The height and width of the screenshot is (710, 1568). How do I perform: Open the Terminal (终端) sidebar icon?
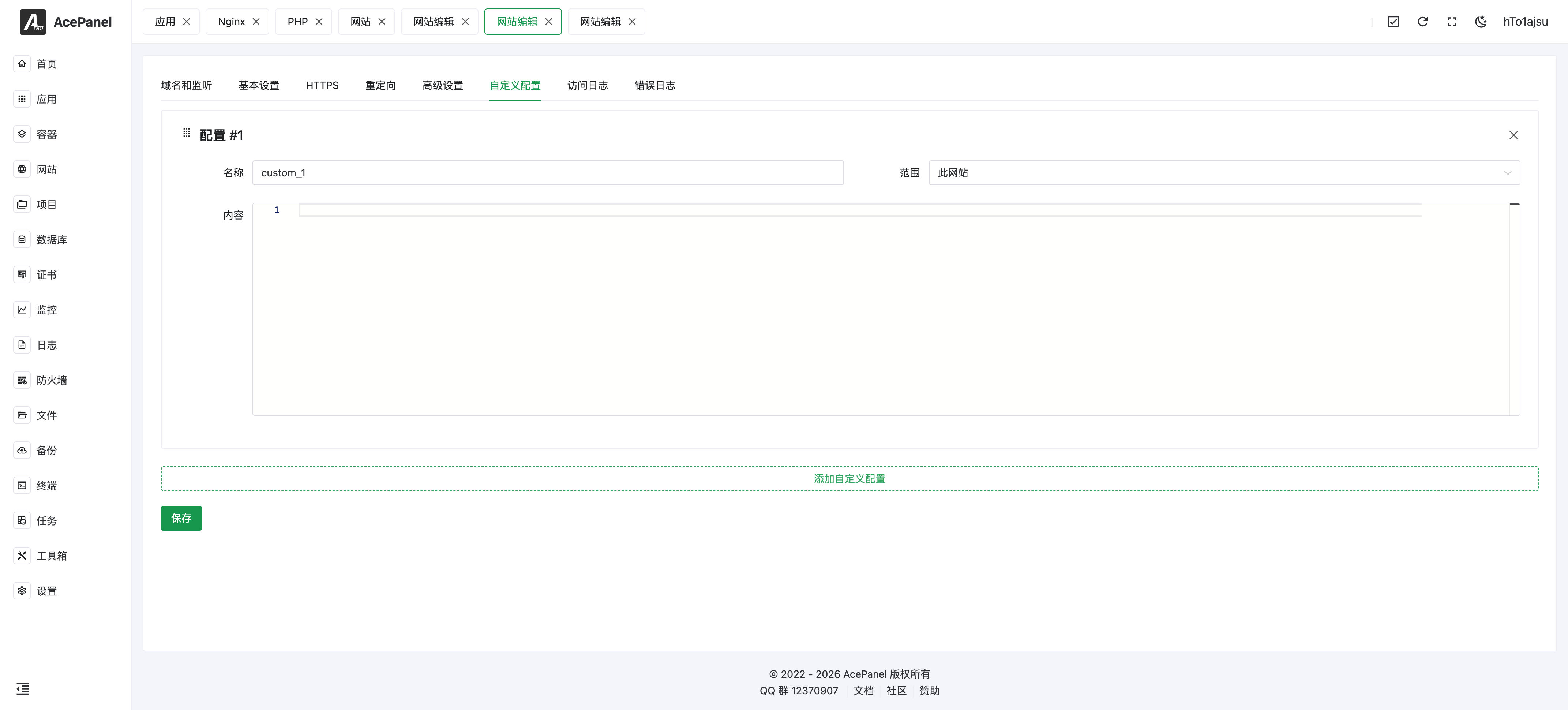coord(22,485)
